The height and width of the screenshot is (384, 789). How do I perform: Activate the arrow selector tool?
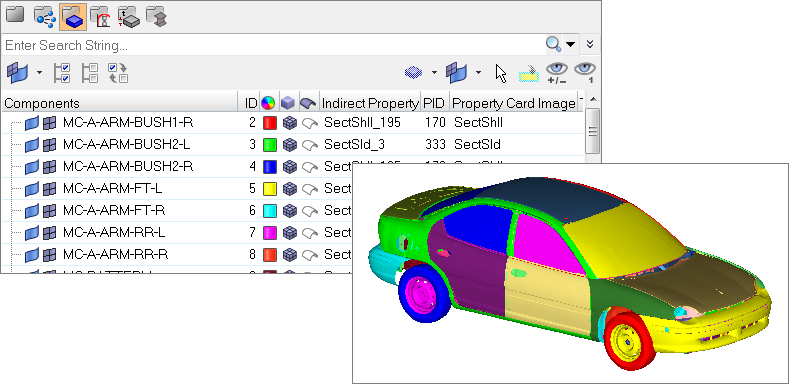pos(501,73)
